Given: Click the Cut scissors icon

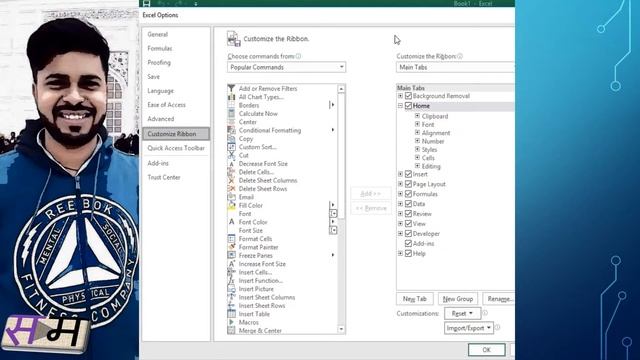Looking at the screenshot, I should (231, 155).
